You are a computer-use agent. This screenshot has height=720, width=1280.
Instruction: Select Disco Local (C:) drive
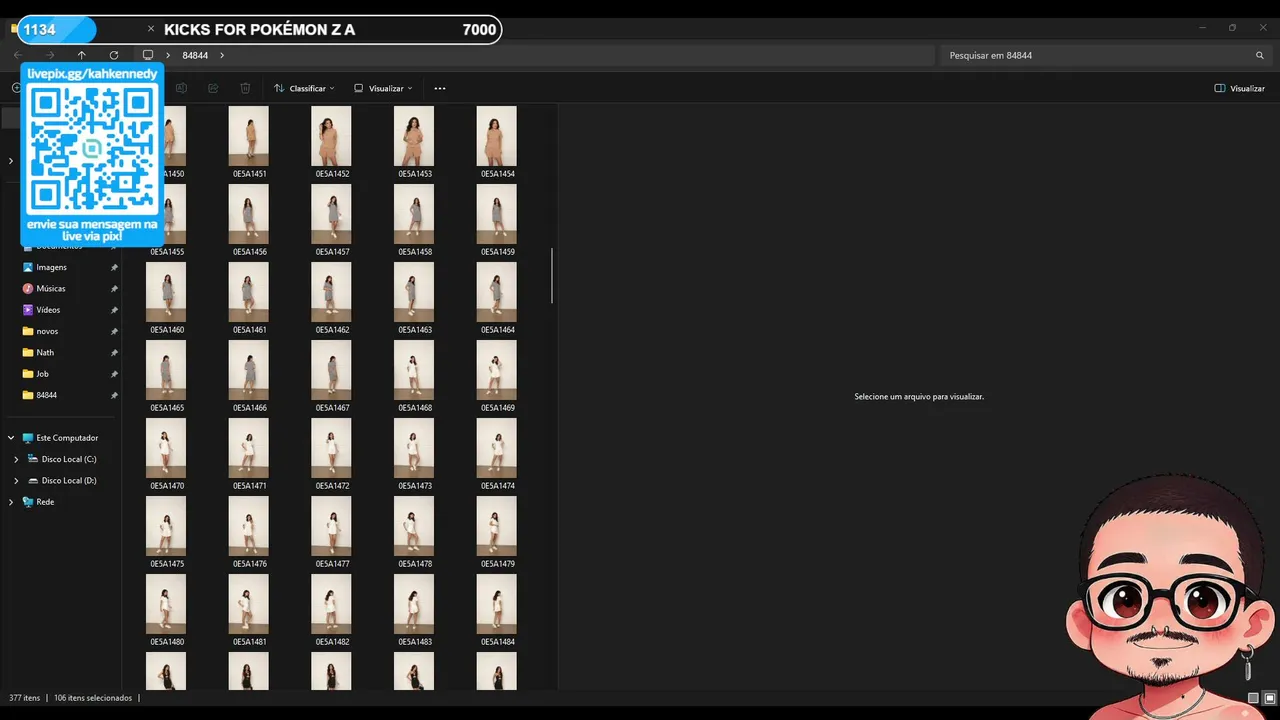click(69, 459)
